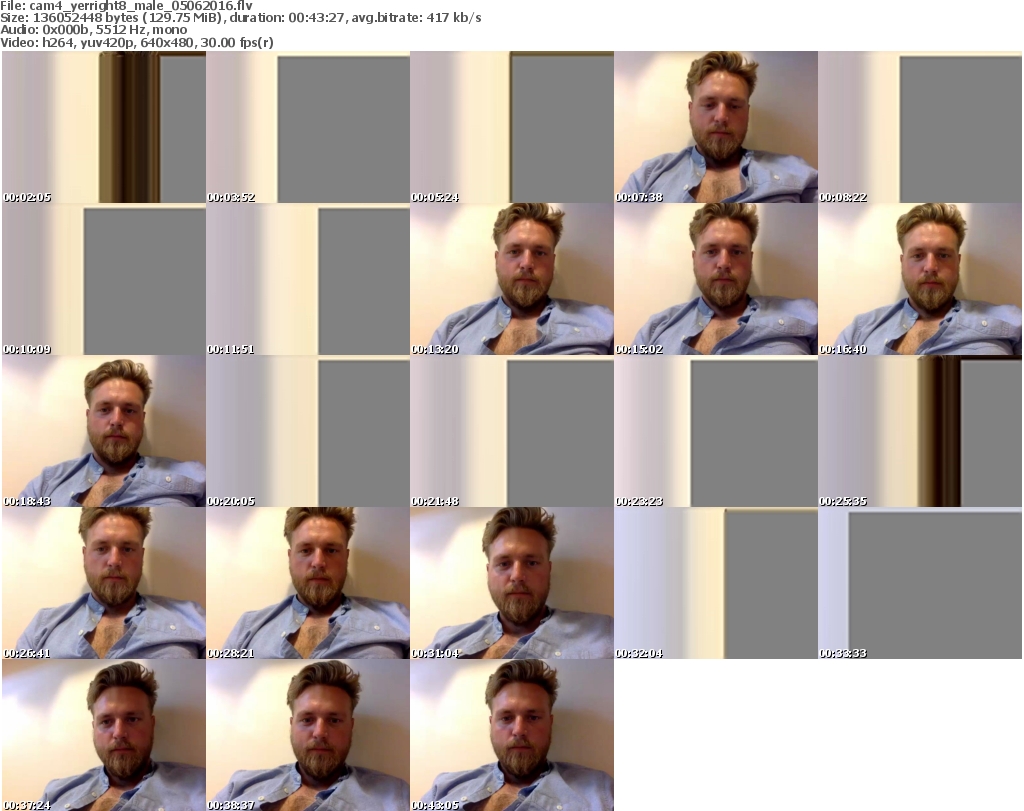Select the thumbnail stamped 00:03:52
The height and width of the screenshot is (811, 1024).
click(x=308, y=127)
